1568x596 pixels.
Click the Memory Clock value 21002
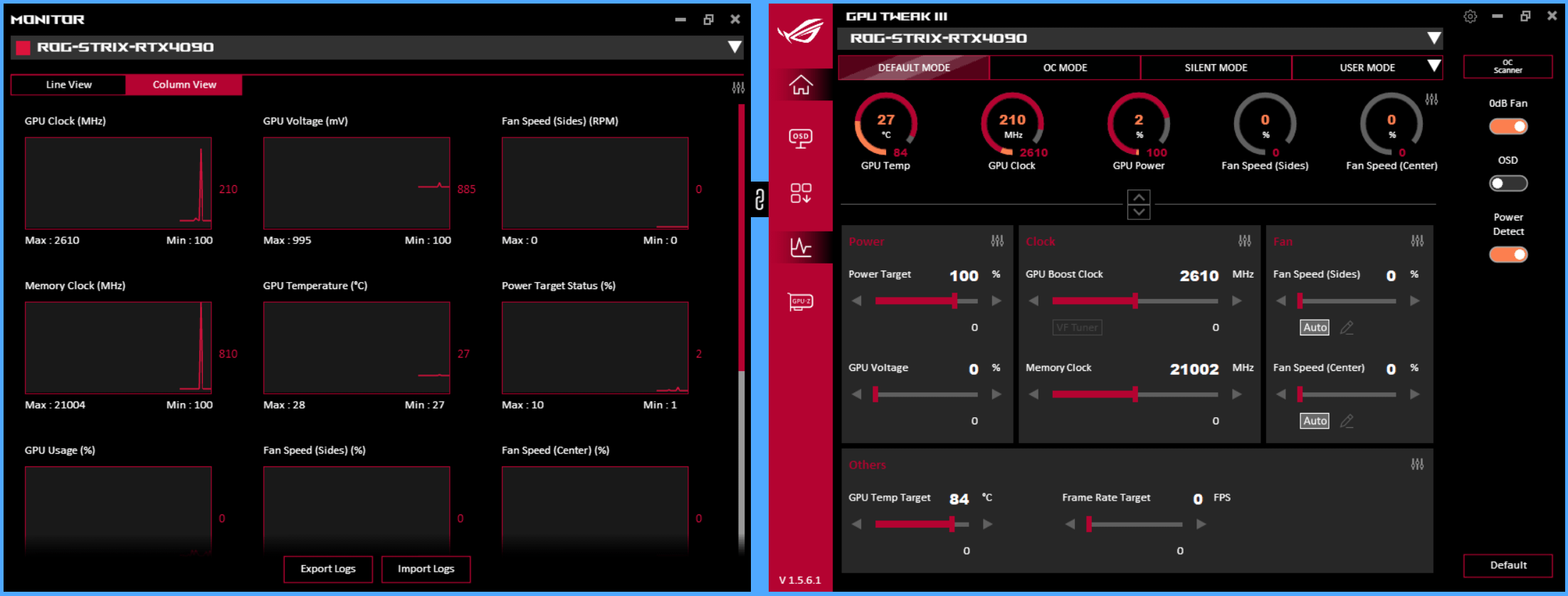tap(1194, 370)
